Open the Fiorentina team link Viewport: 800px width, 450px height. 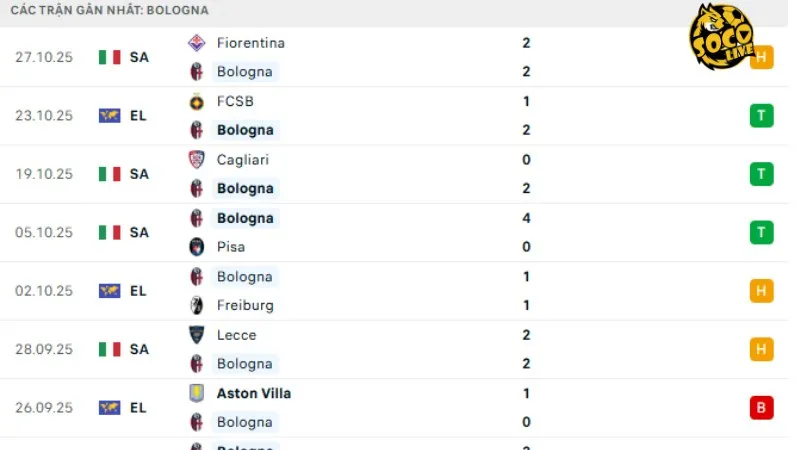250,43
